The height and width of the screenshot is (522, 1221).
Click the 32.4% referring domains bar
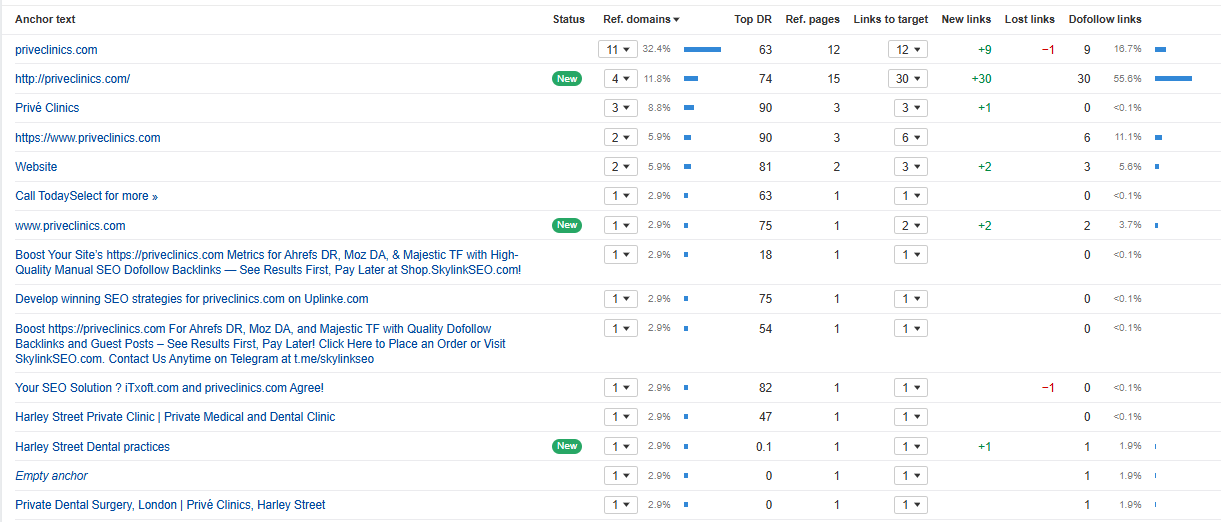pos(702,49)
